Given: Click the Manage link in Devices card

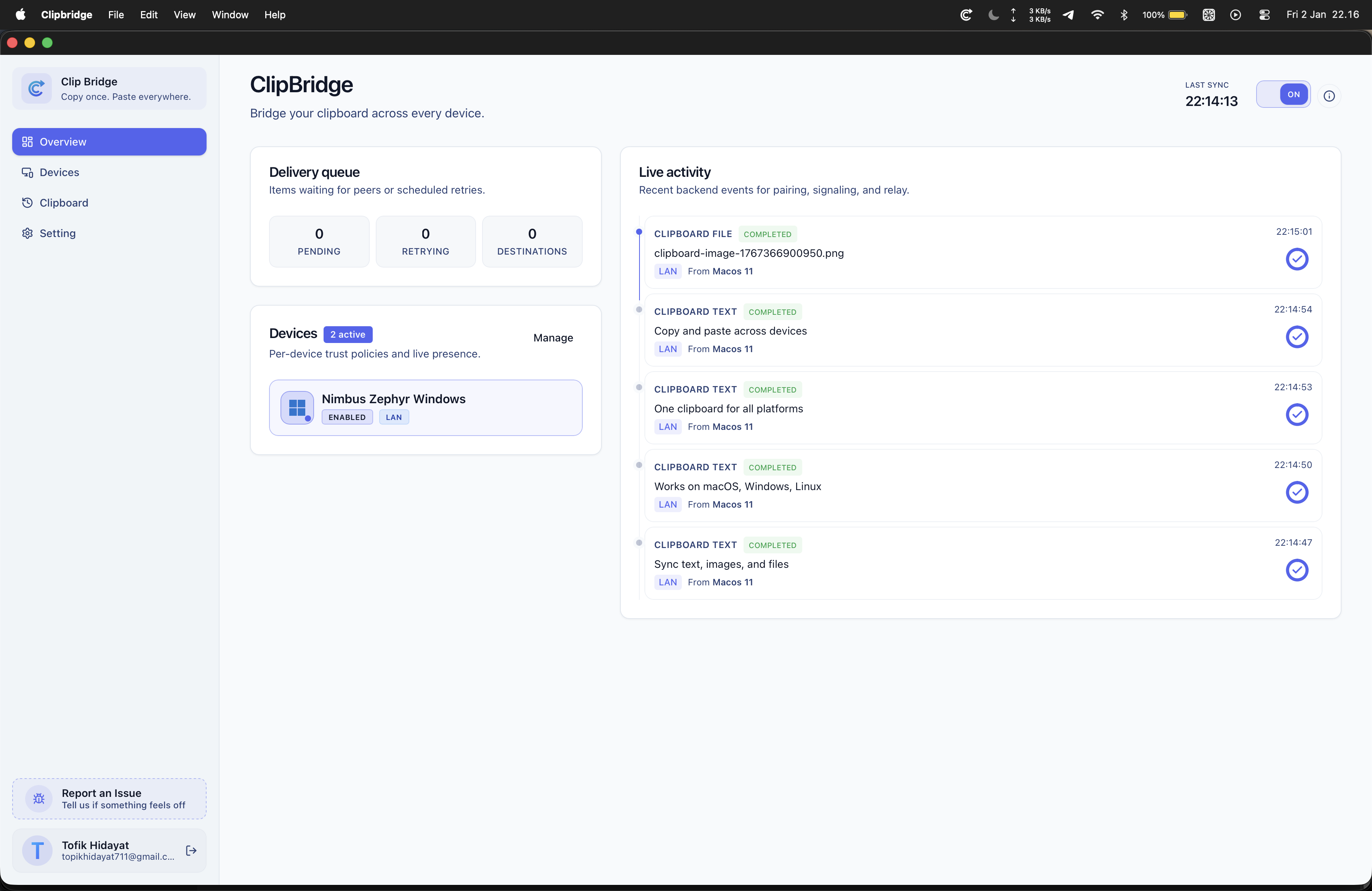Looking at the screenshot, I should pos(553,338).
